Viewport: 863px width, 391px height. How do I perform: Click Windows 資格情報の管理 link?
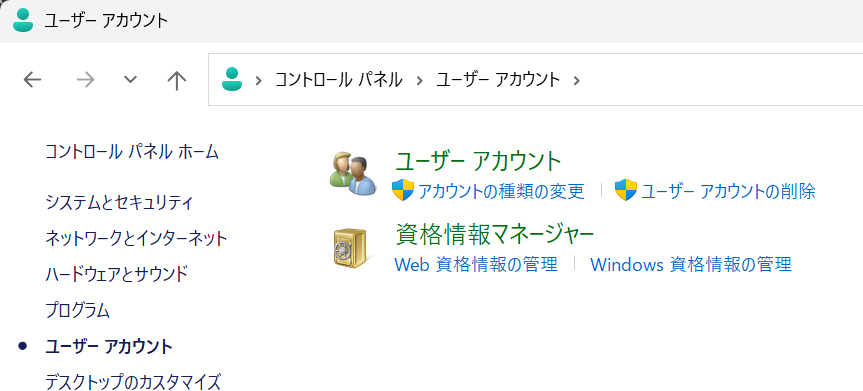[691, 264]
